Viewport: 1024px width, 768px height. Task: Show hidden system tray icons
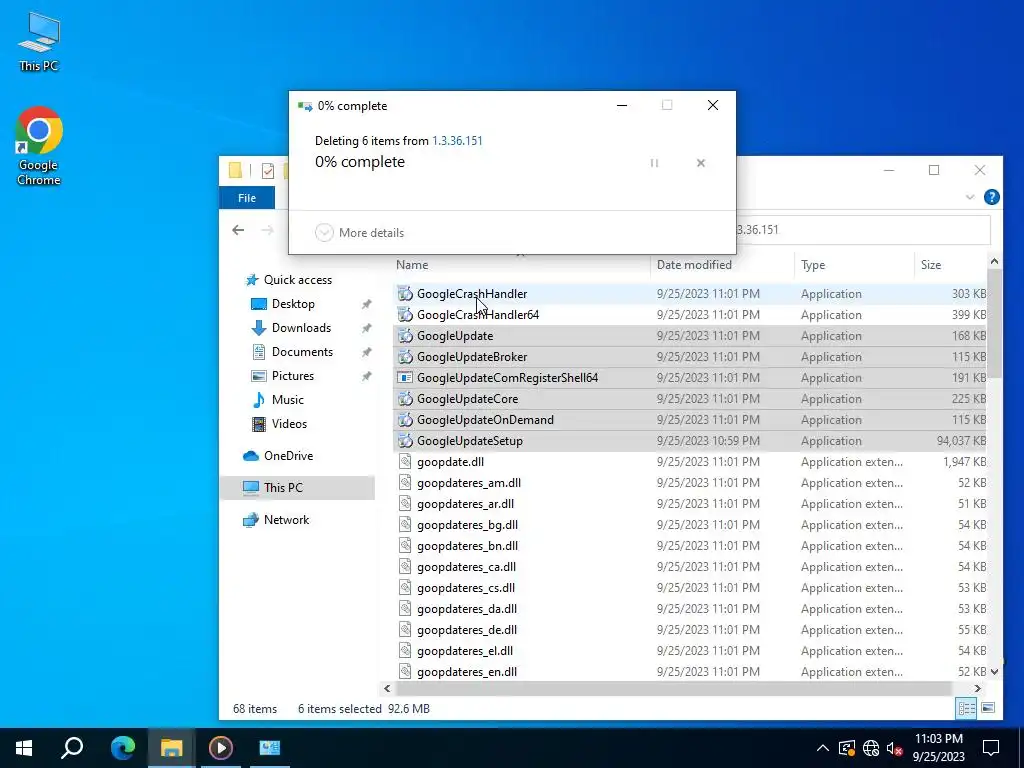[x=823, y=748]
